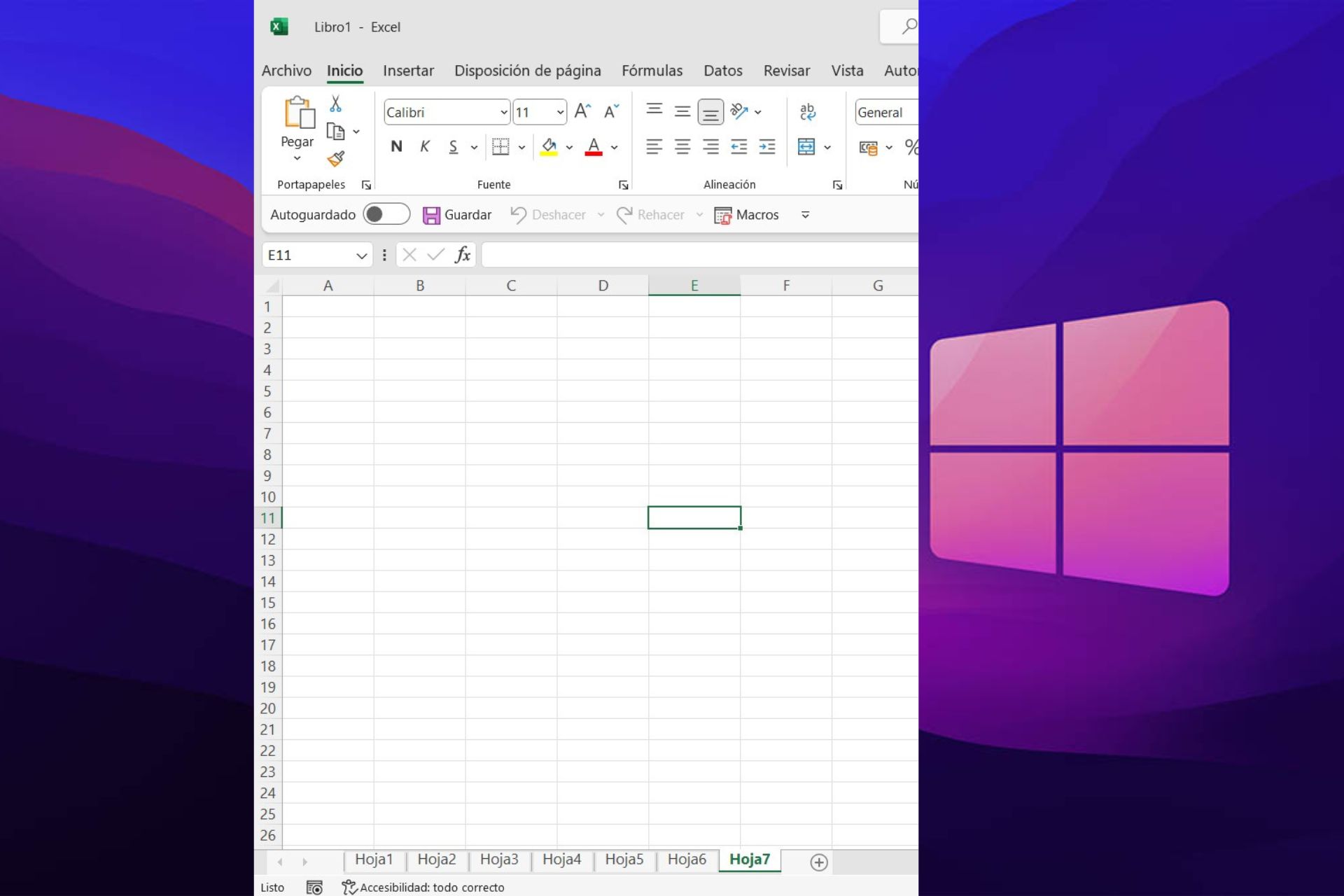
Task: Switch to the Fórmulas tab
Action: pos(652,71)
